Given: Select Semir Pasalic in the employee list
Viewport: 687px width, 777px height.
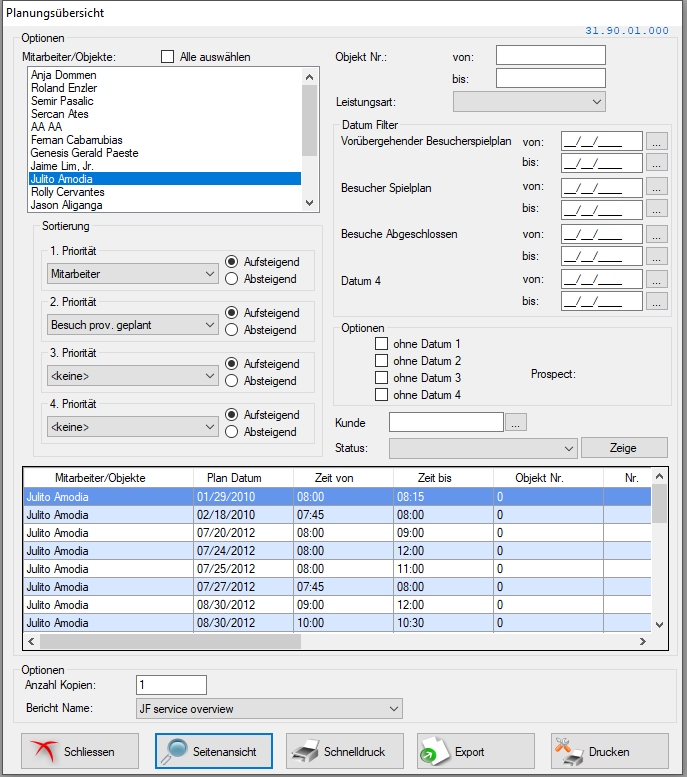Looking at the screenshot, I should coord(165,101).
